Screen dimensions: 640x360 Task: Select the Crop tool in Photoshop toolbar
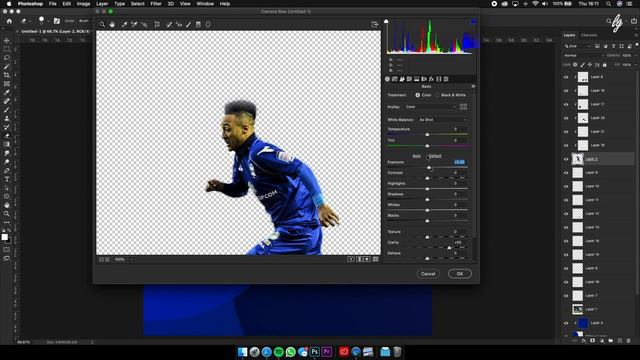click(x=7, y=75)
